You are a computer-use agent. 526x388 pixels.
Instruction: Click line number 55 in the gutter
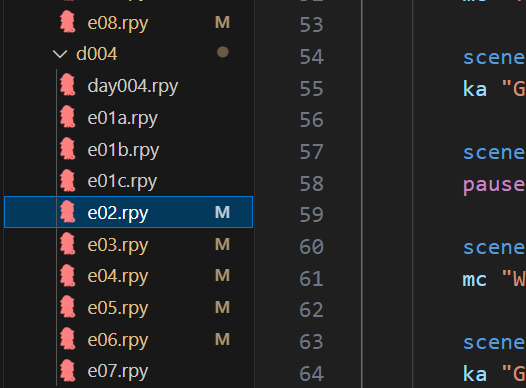pyautogui.click(x=312, y=88)
